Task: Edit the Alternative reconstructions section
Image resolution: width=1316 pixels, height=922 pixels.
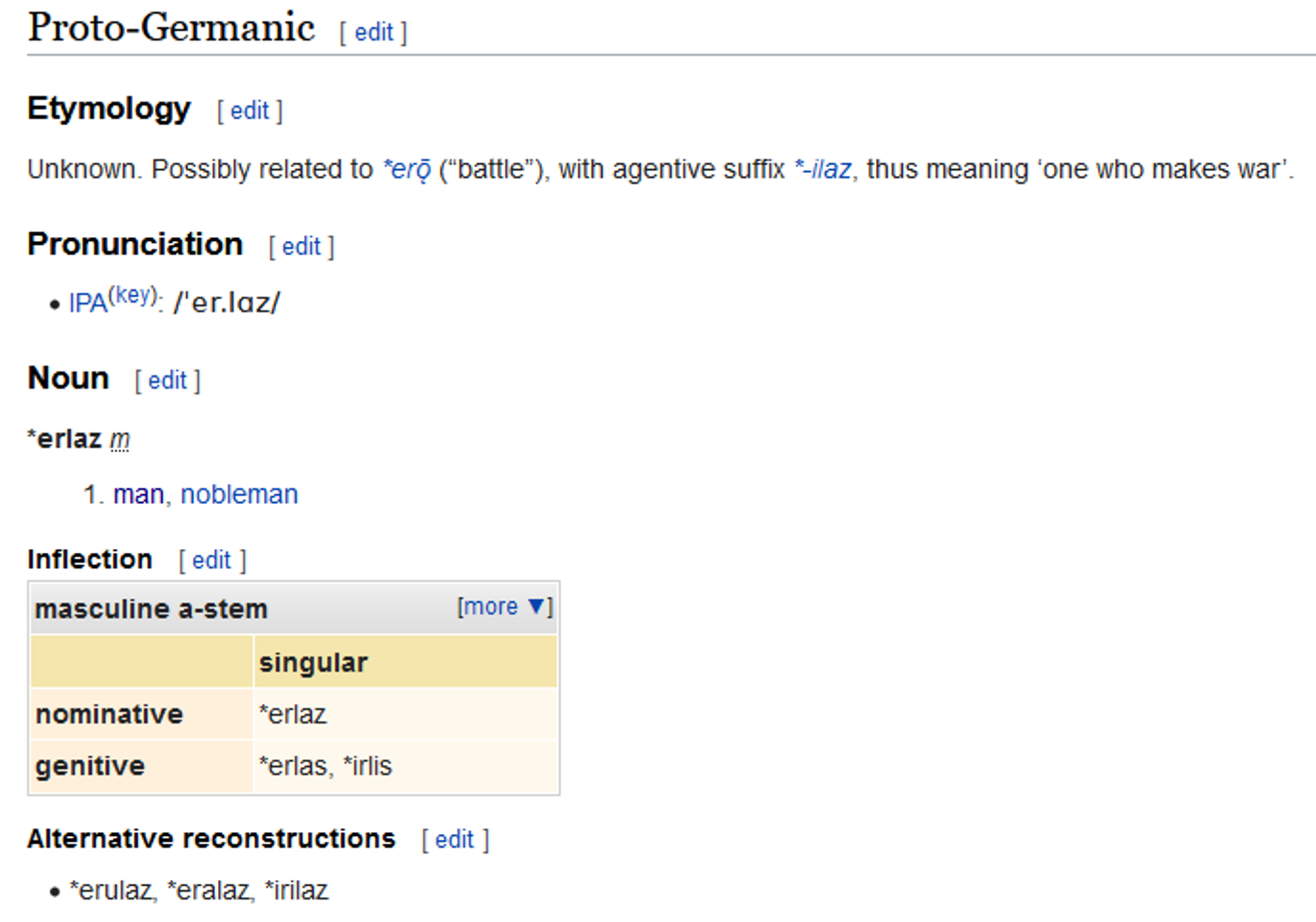Action: (454, 840)
